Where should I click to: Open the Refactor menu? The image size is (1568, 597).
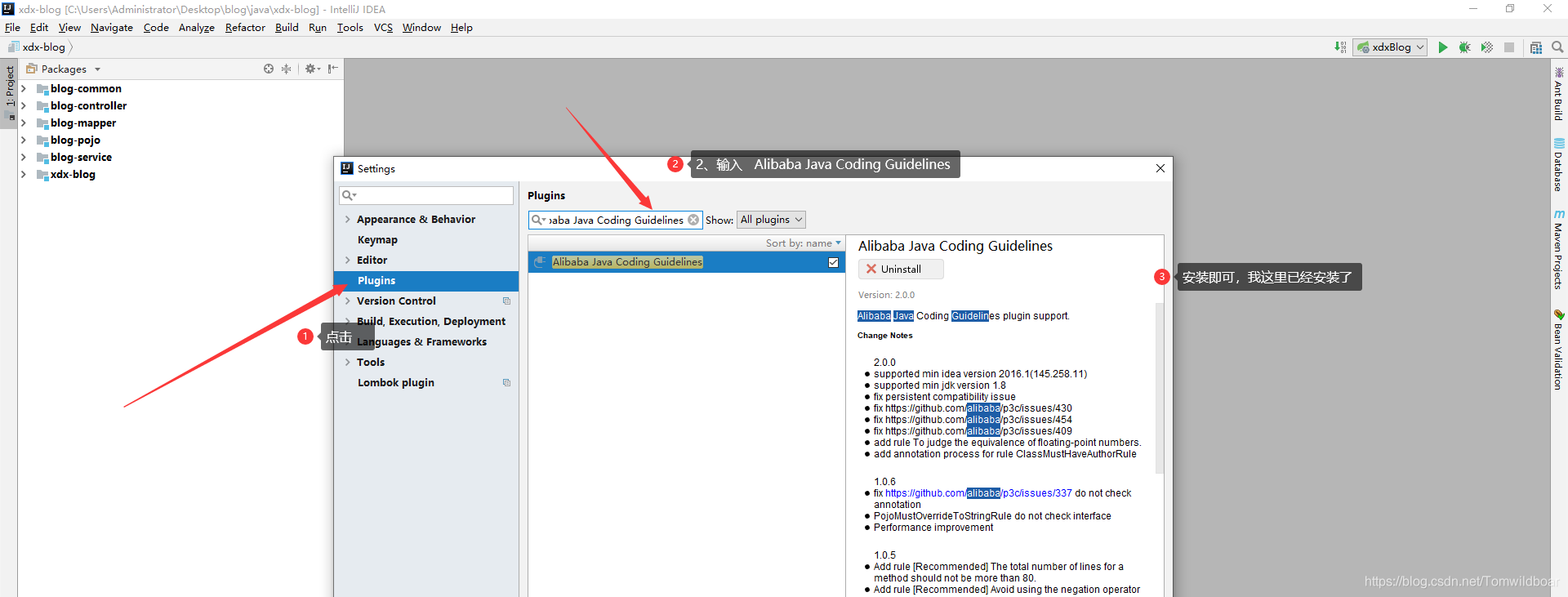click(x=245, y=28)
